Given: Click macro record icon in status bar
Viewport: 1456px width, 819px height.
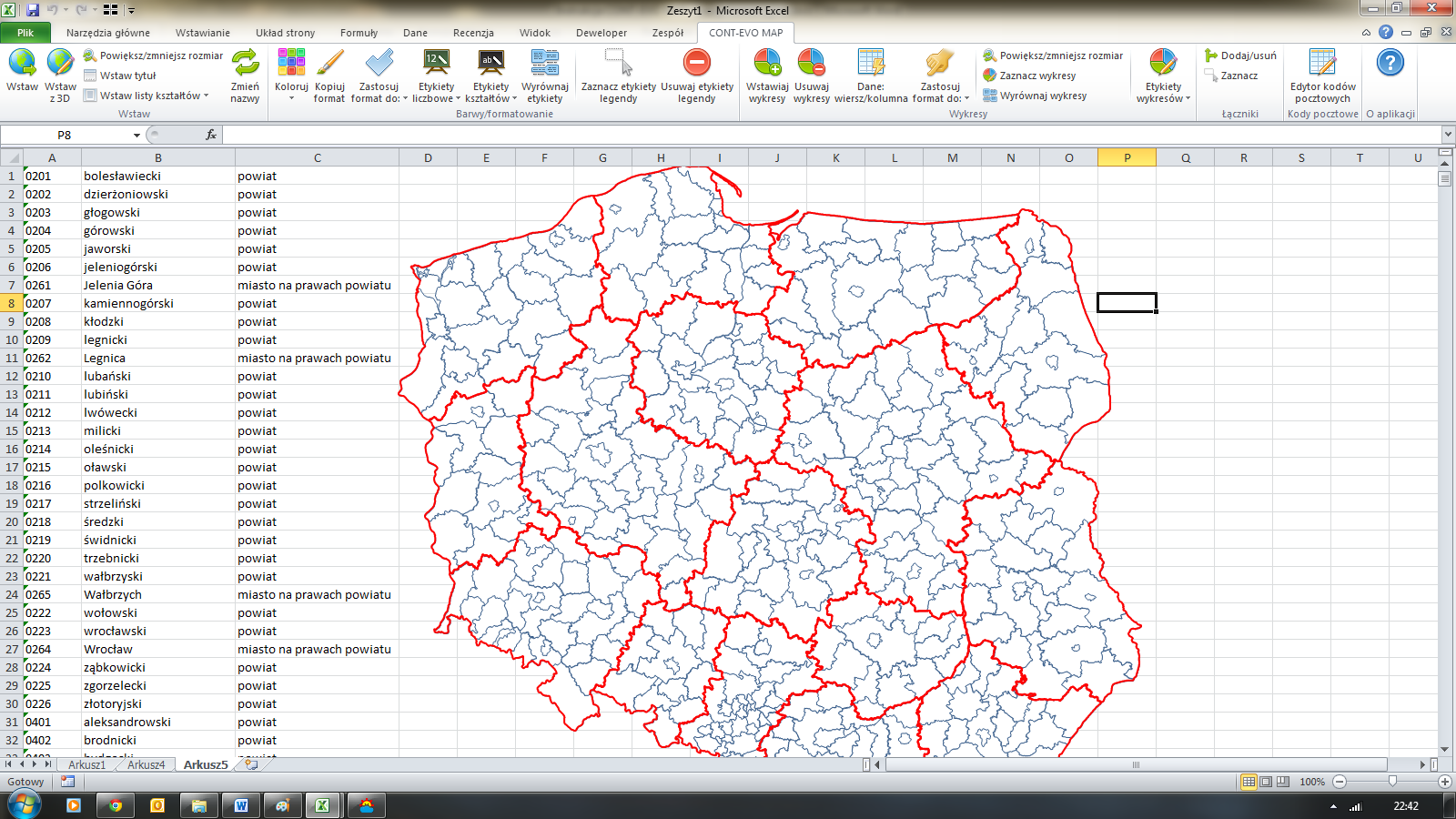Looking at the screenshot, I should [x=67, y=781].
